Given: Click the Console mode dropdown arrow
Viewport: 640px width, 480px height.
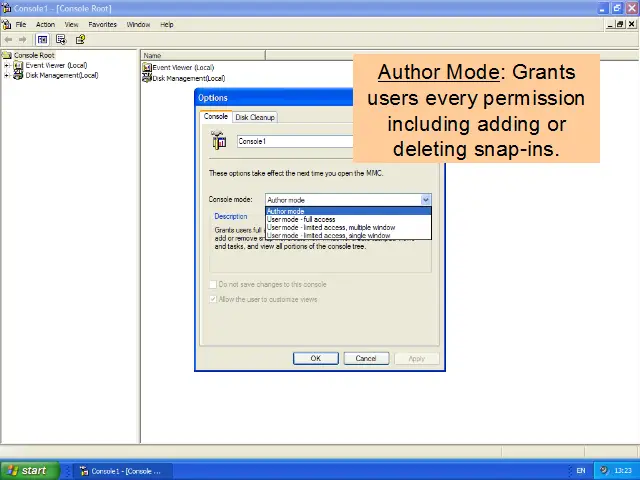Looking at the screenshot, I should (426, 200).
